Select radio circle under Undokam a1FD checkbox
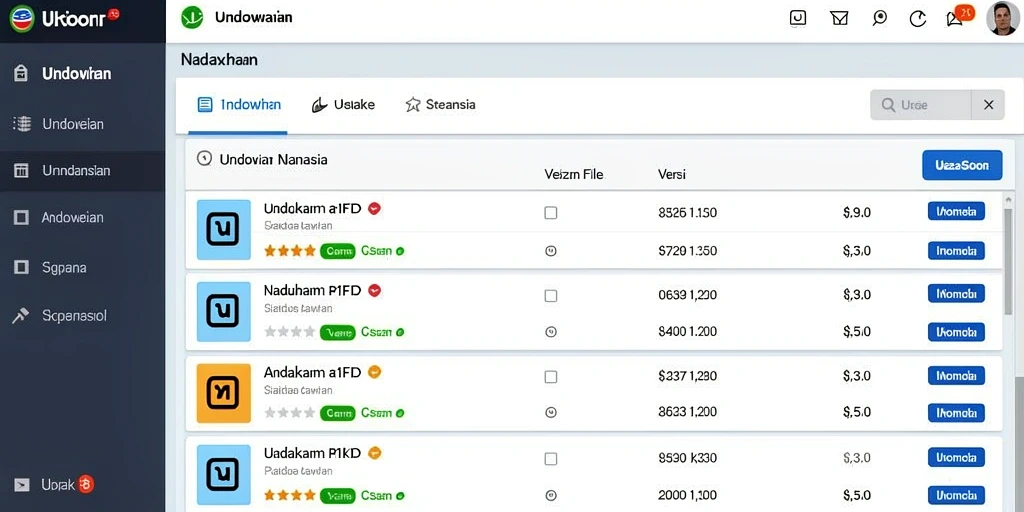This screenshot has height=512, width=1024. (x=551, y=251)
